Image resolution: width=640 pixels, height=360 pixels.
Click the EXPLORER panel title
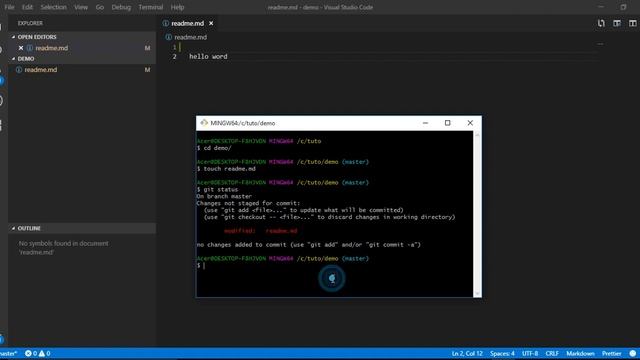tap(30, 23)
